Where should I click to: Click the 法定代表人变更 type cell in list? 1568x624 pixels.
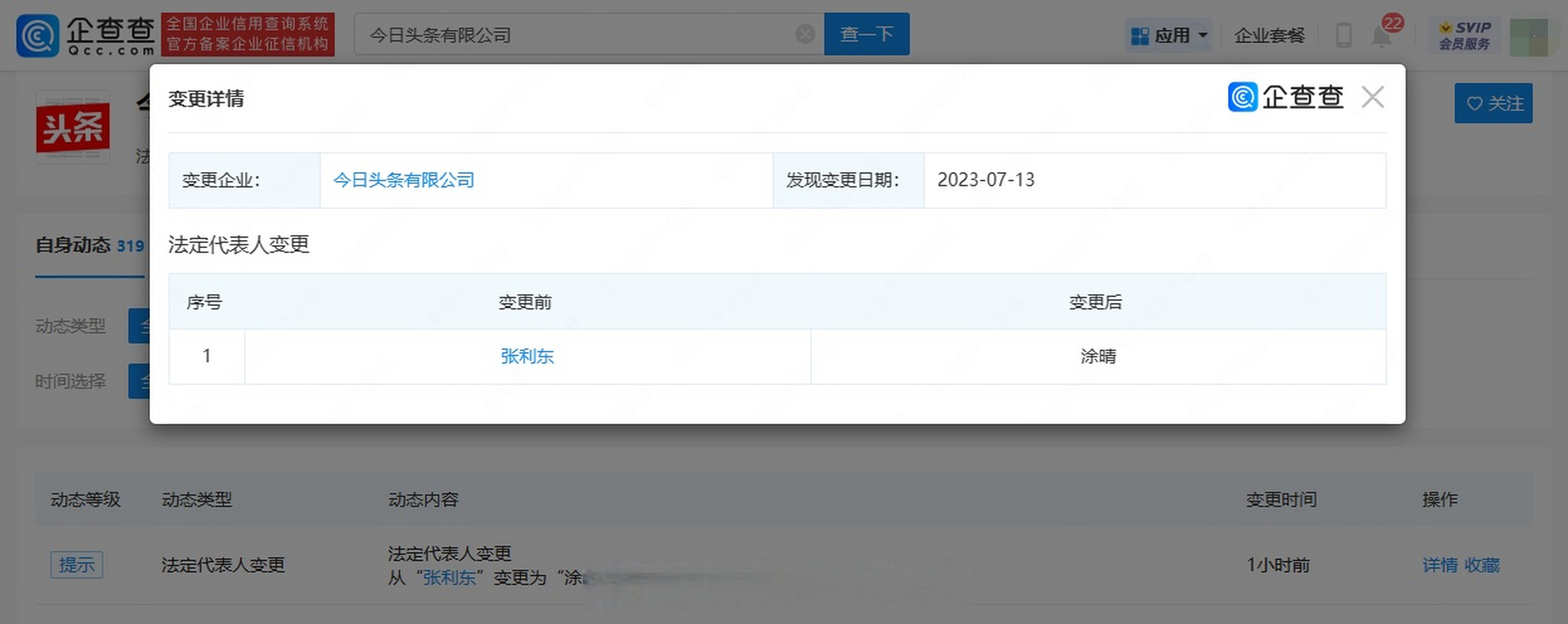coord(223,565)
